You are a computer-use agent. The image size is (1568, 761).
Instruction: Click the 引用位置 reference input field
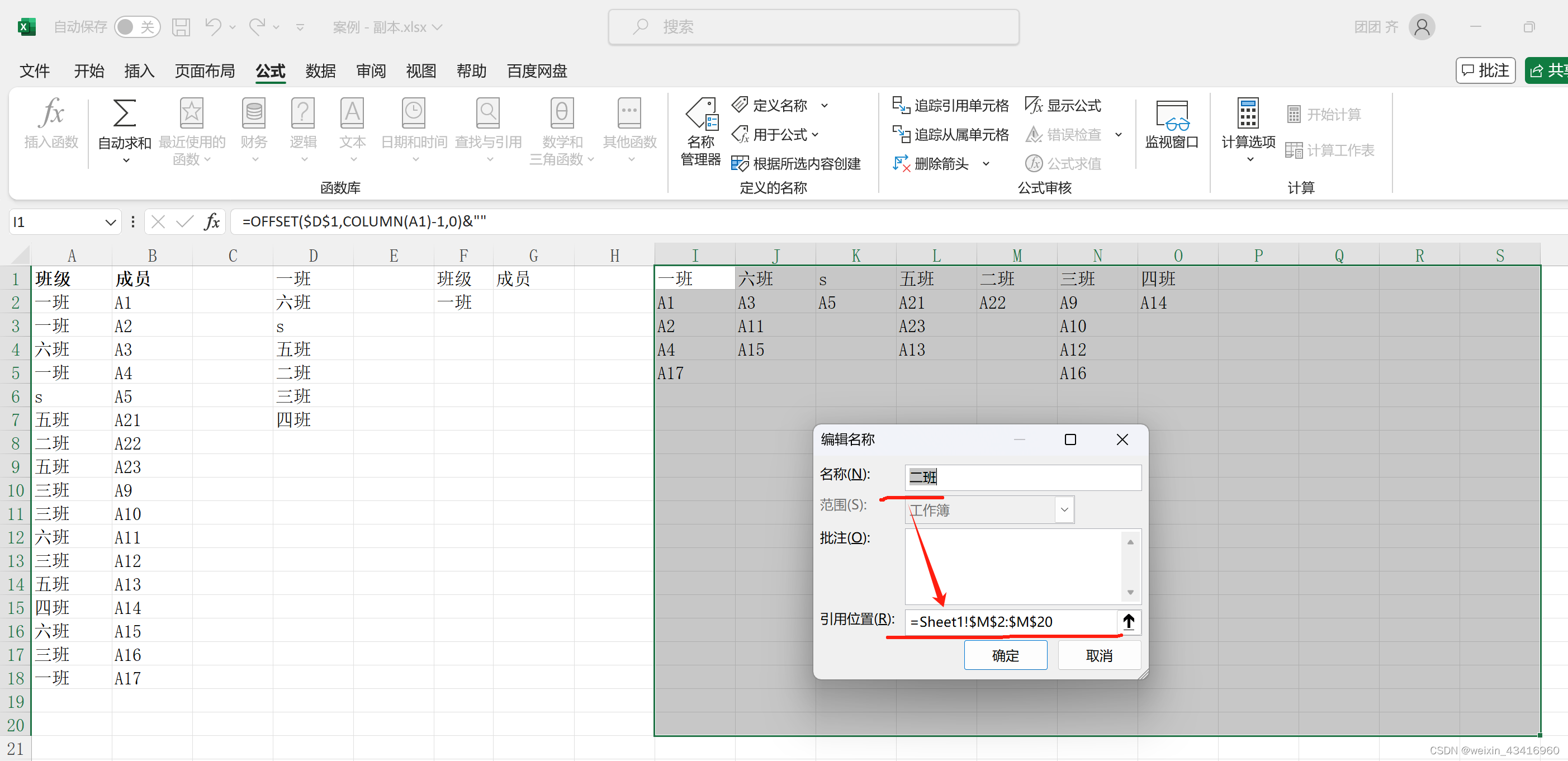click(1011, 622)
